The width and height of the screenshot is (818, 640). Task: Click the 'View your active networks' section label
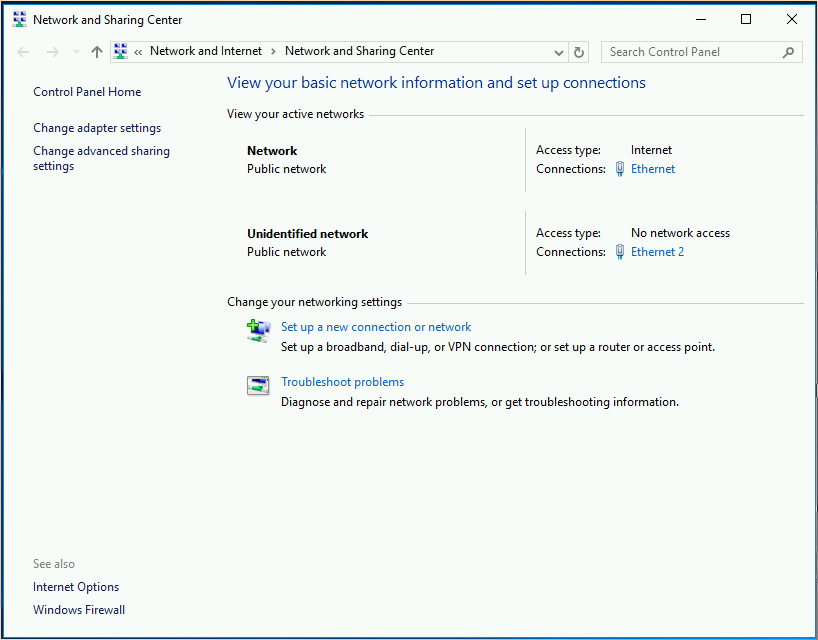click(295, 114)
